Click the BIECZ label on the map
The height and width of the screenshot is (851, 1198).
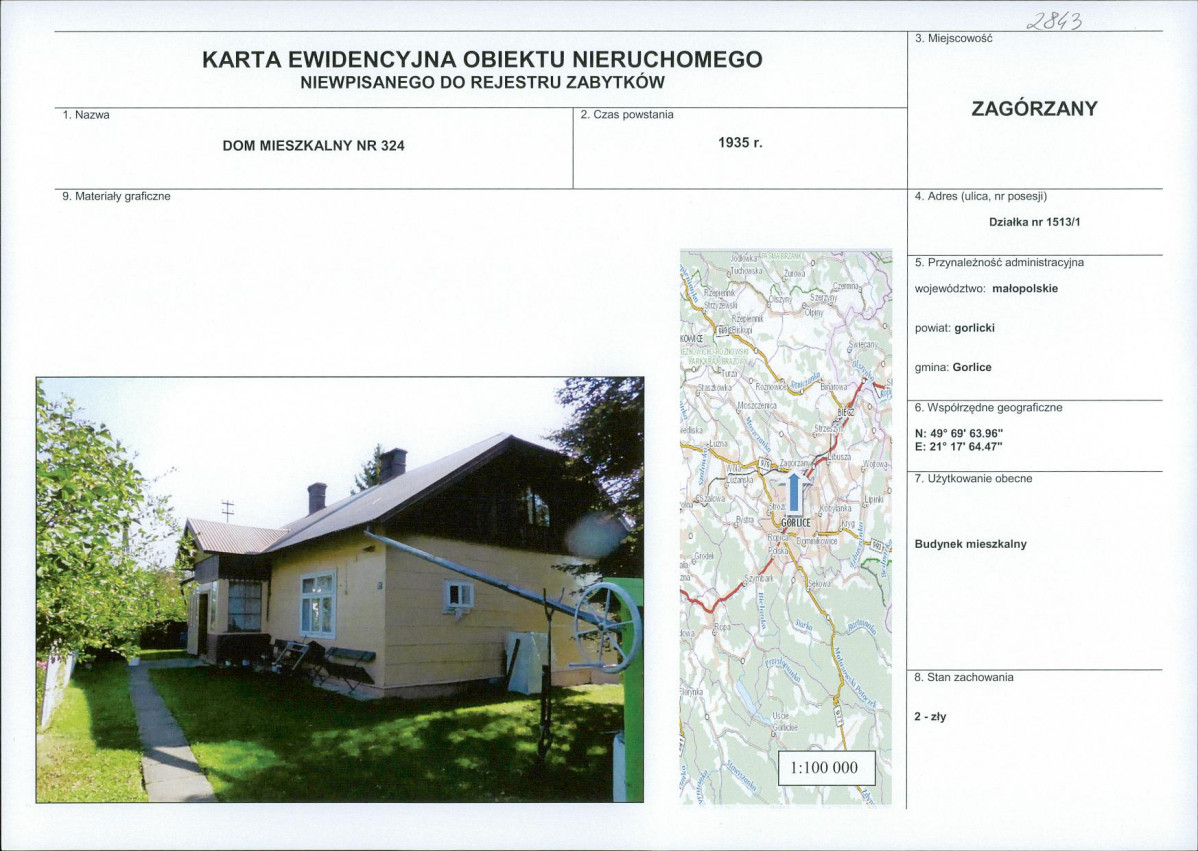tap(845, 413)
